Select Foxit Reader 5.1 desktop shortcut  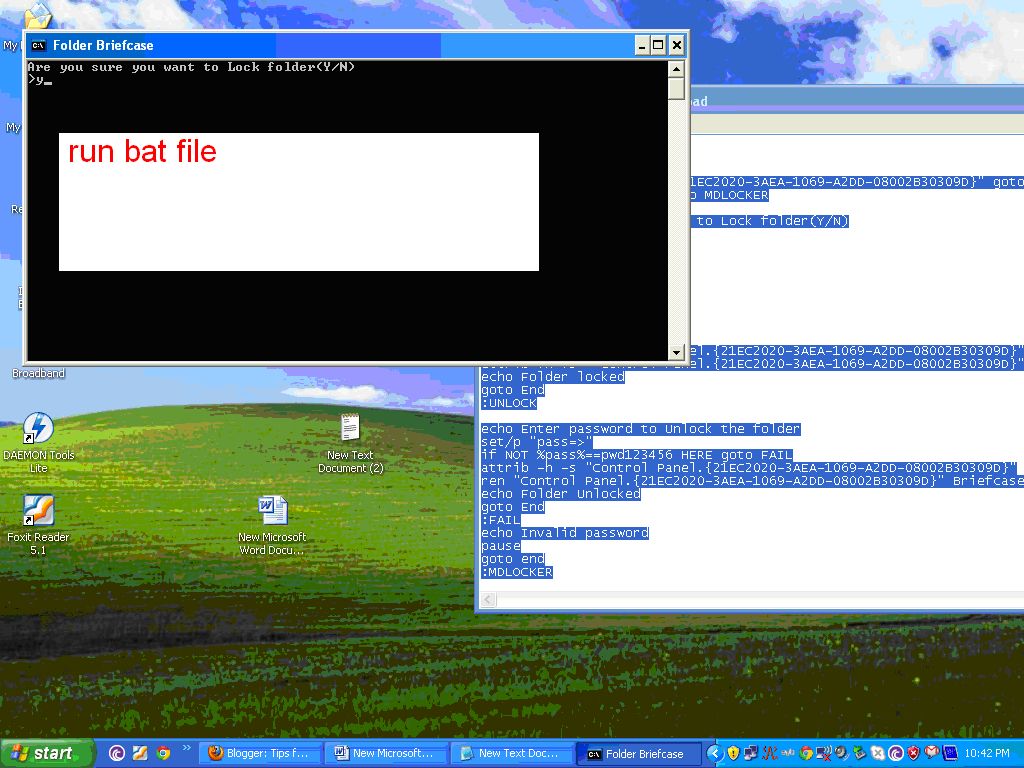tap(38, 524)
